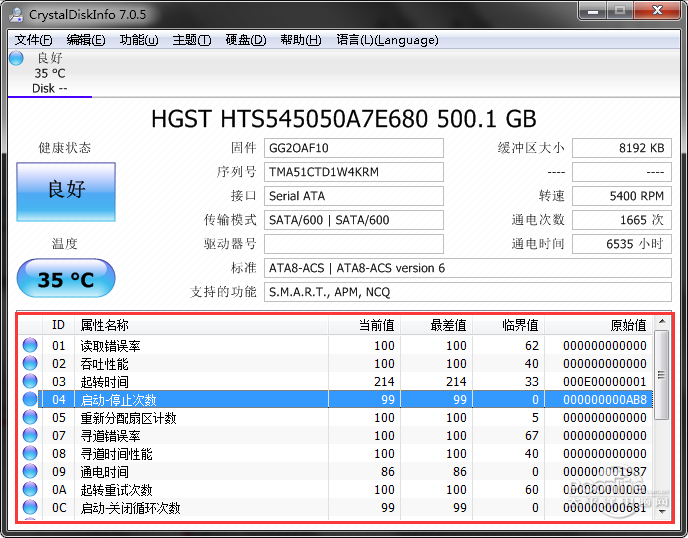Click the 35 °C temperature button
Screen dimensions: 688x538
pos(66,278)
